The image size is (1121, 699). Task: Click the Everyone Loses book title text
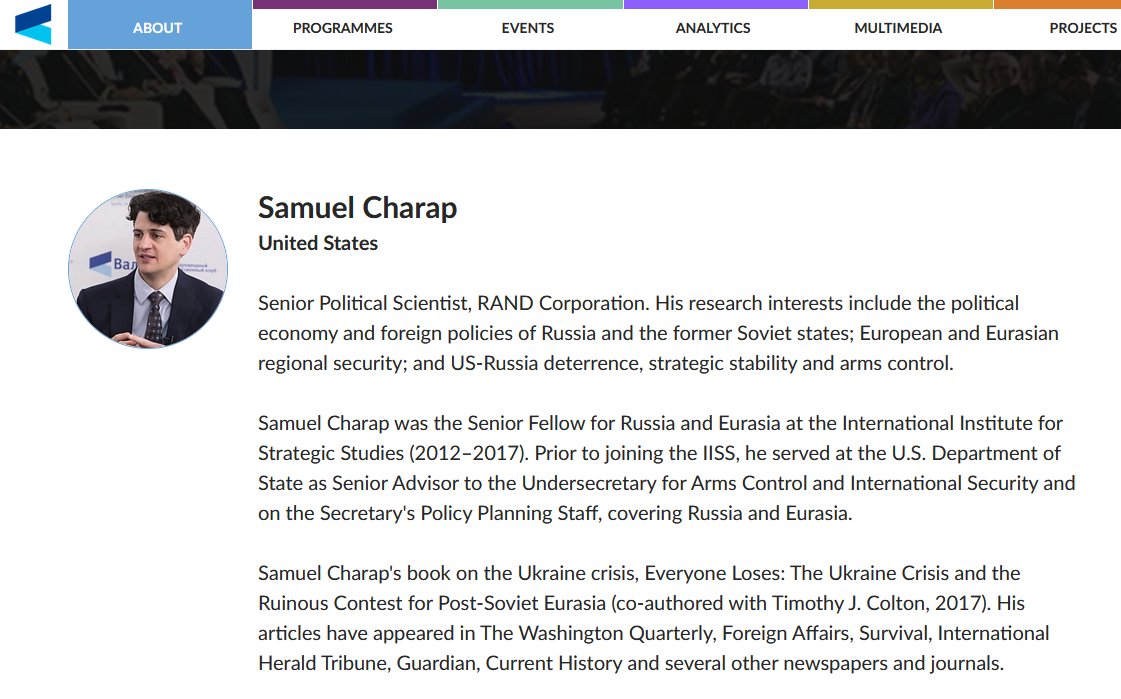713,573
